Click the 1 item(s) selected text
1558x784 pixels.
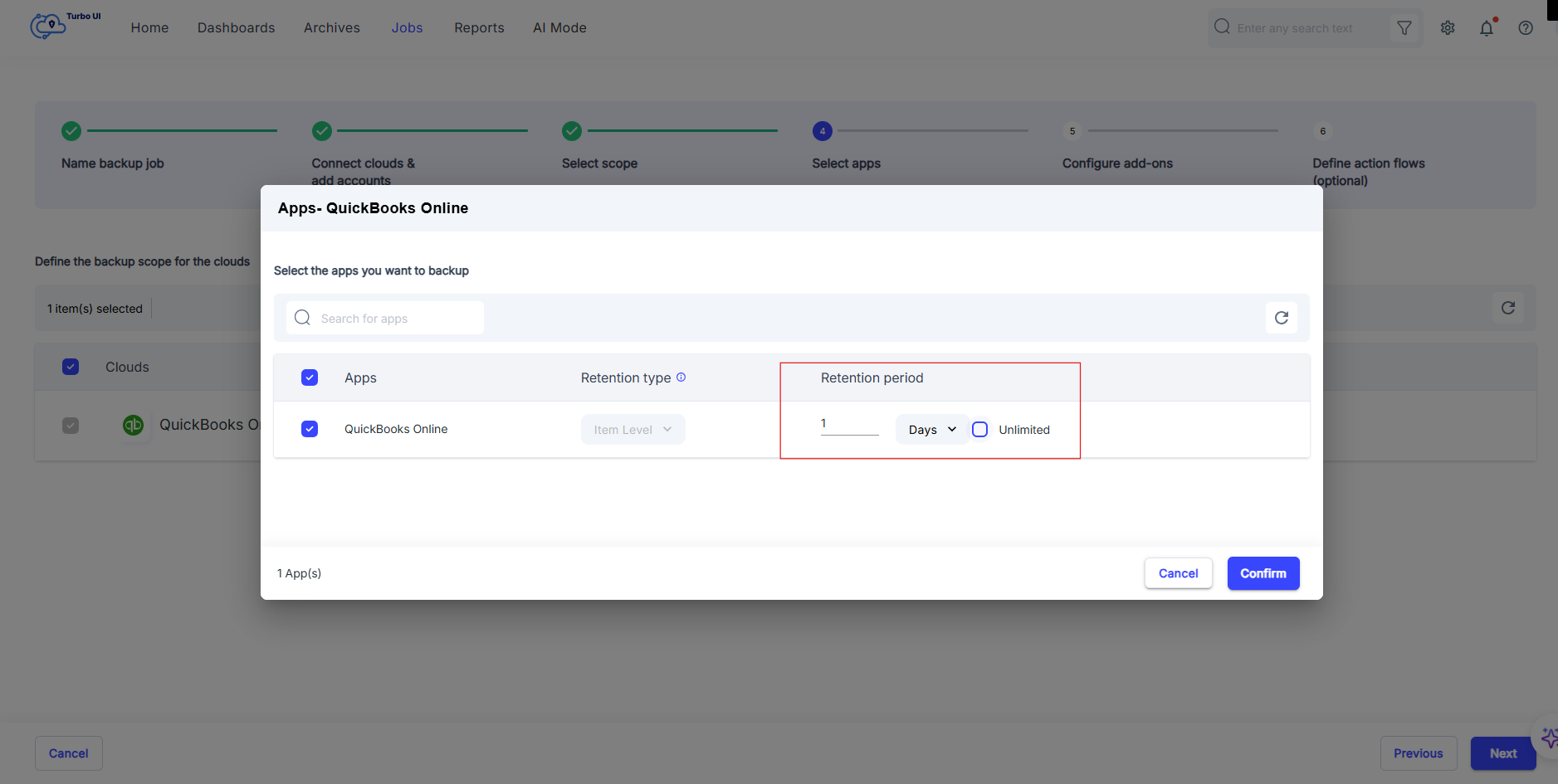(95, 309)
